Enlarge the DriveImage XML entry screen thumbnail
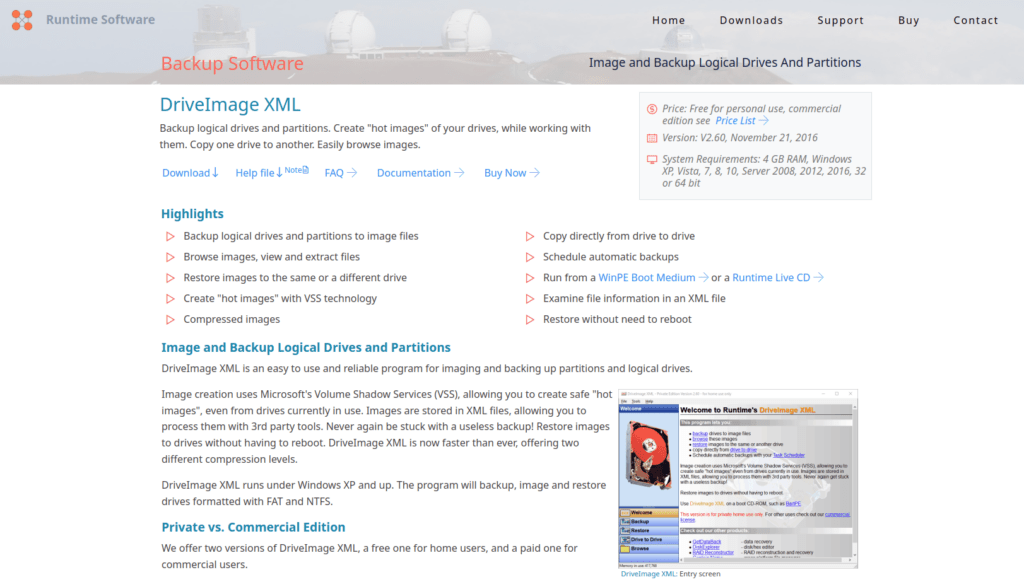Viewport: 1024px width, 582px height. [x=738, y=479]
